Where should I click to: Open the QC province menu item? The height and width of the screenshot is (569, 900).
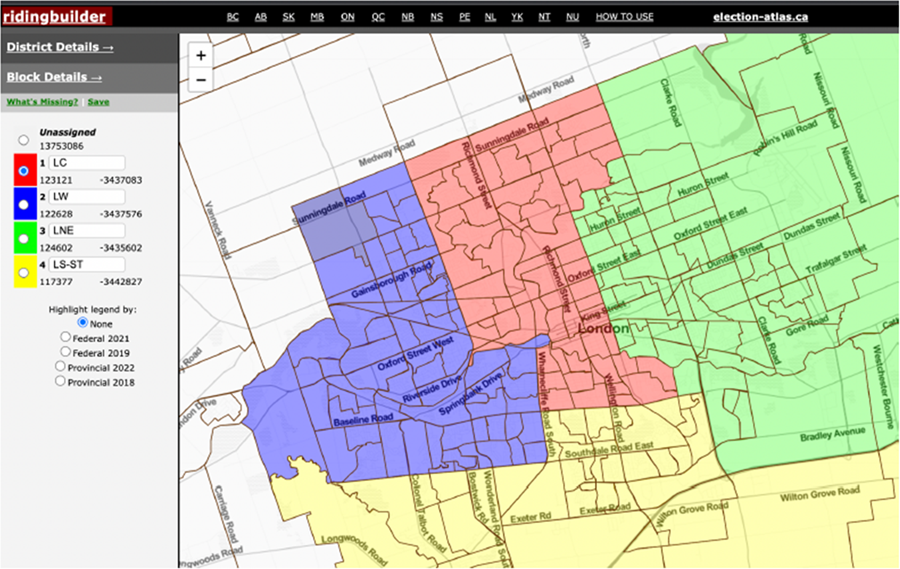[x=378, y=17]
